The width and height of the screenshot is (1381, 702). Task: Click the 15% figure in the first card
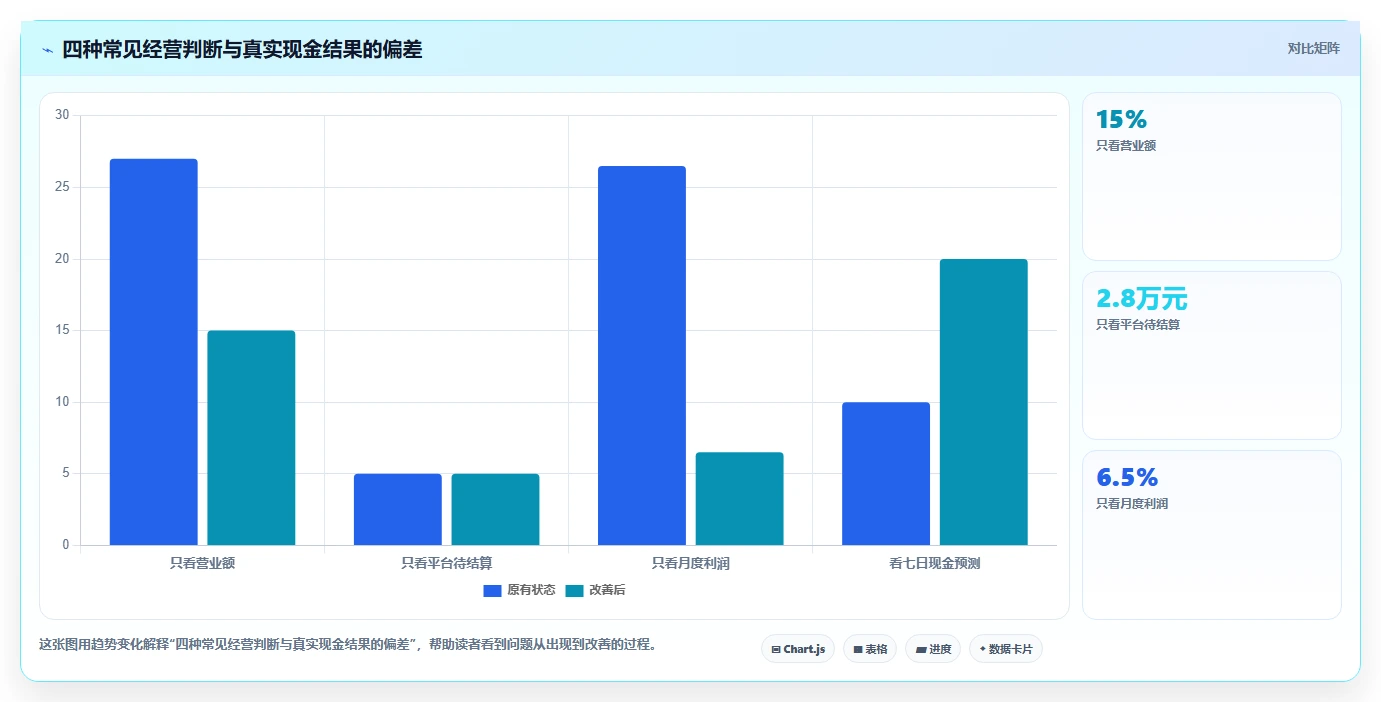pos(1121,120)
